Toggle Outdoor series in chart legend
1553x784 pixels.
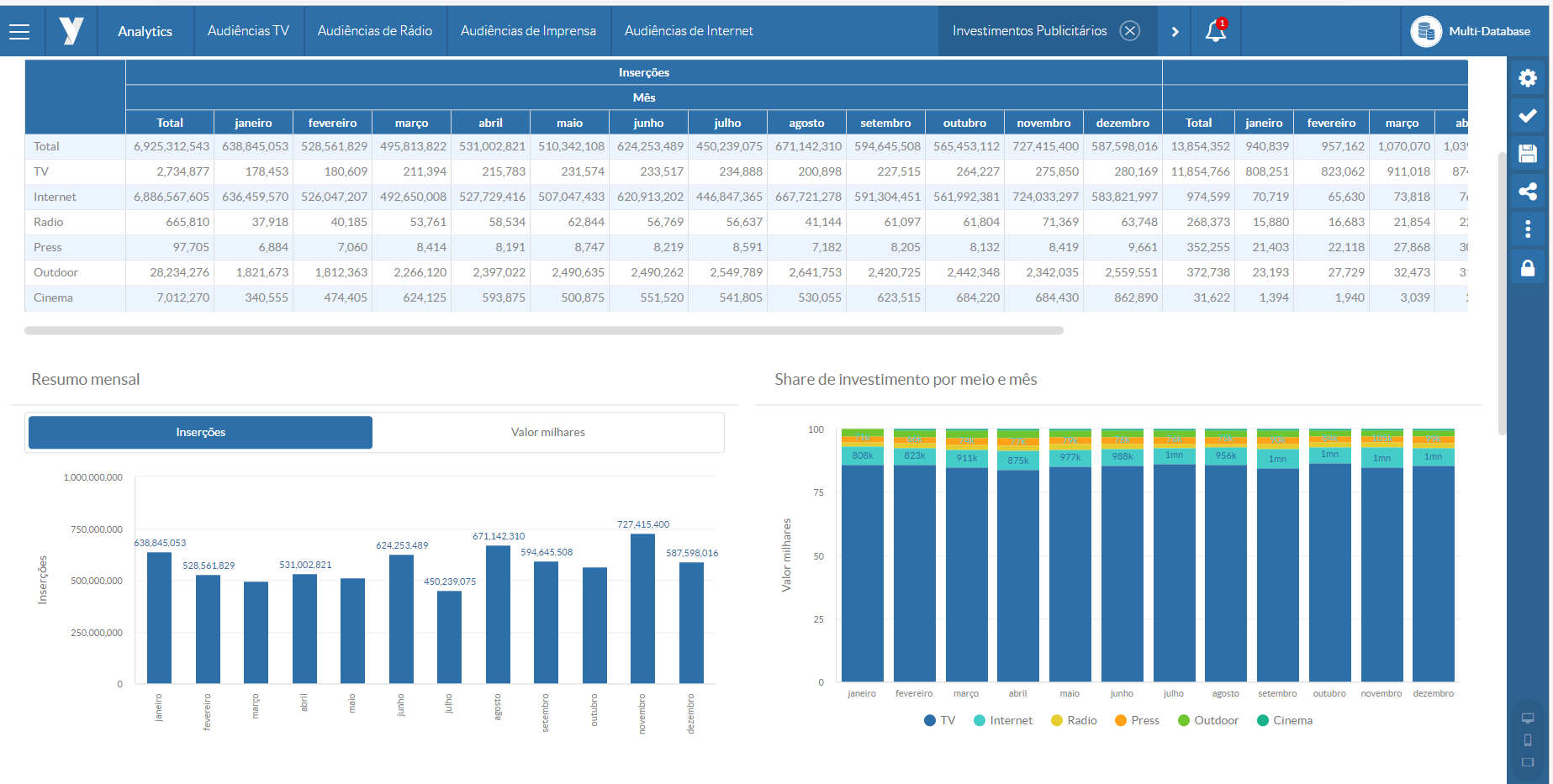click(x=1208, y=721)
